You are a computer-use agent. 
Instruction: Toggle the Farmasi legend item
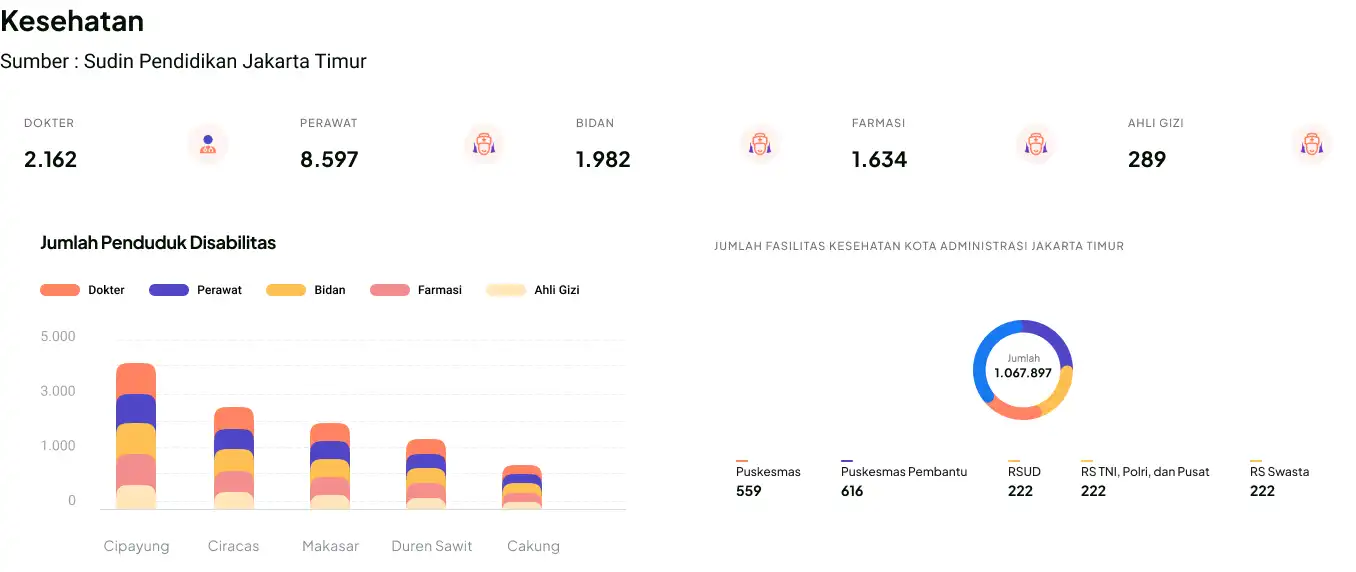tap(416, 290)
